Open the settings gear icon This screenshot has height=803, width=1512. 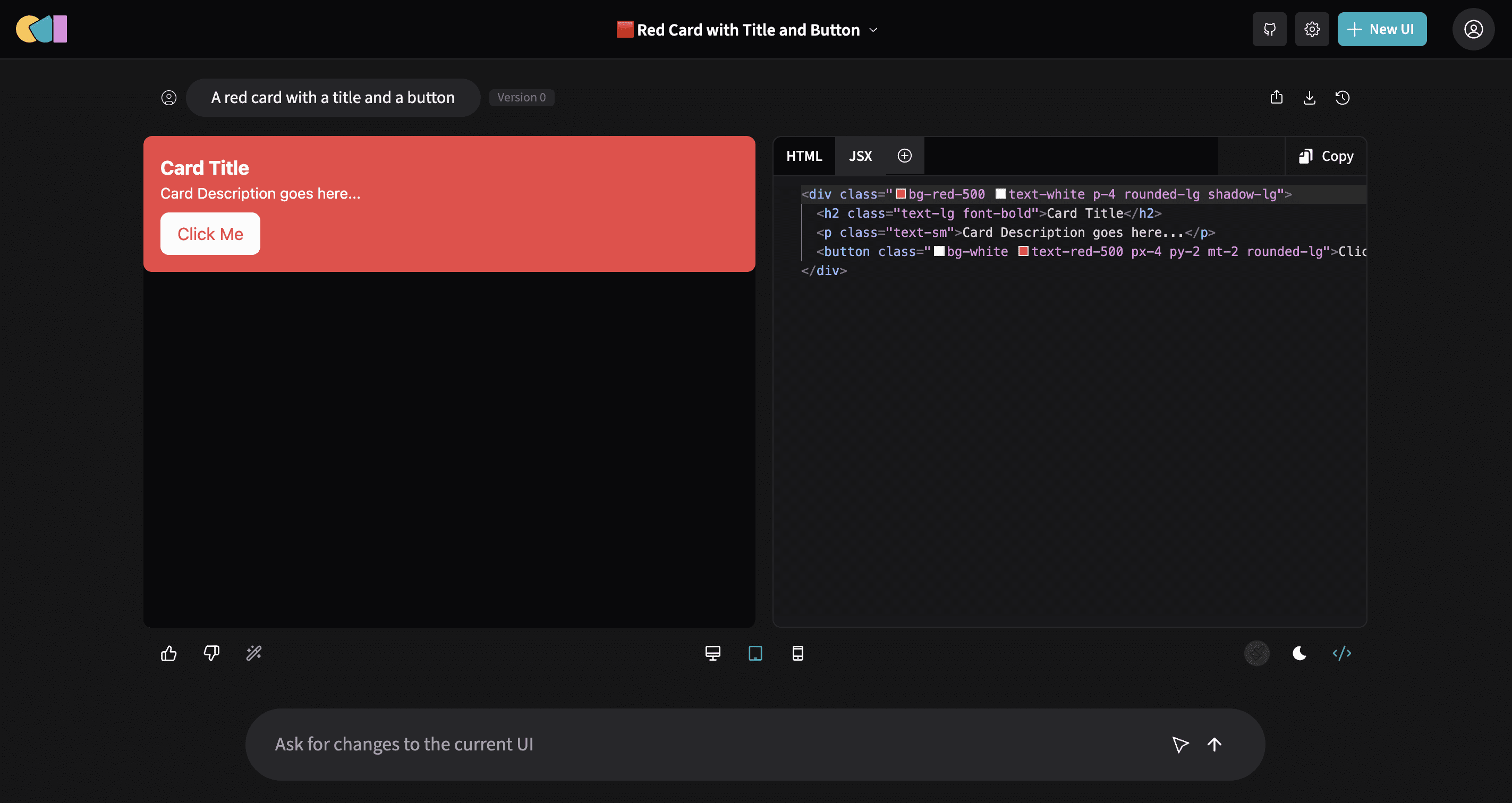1312,29
